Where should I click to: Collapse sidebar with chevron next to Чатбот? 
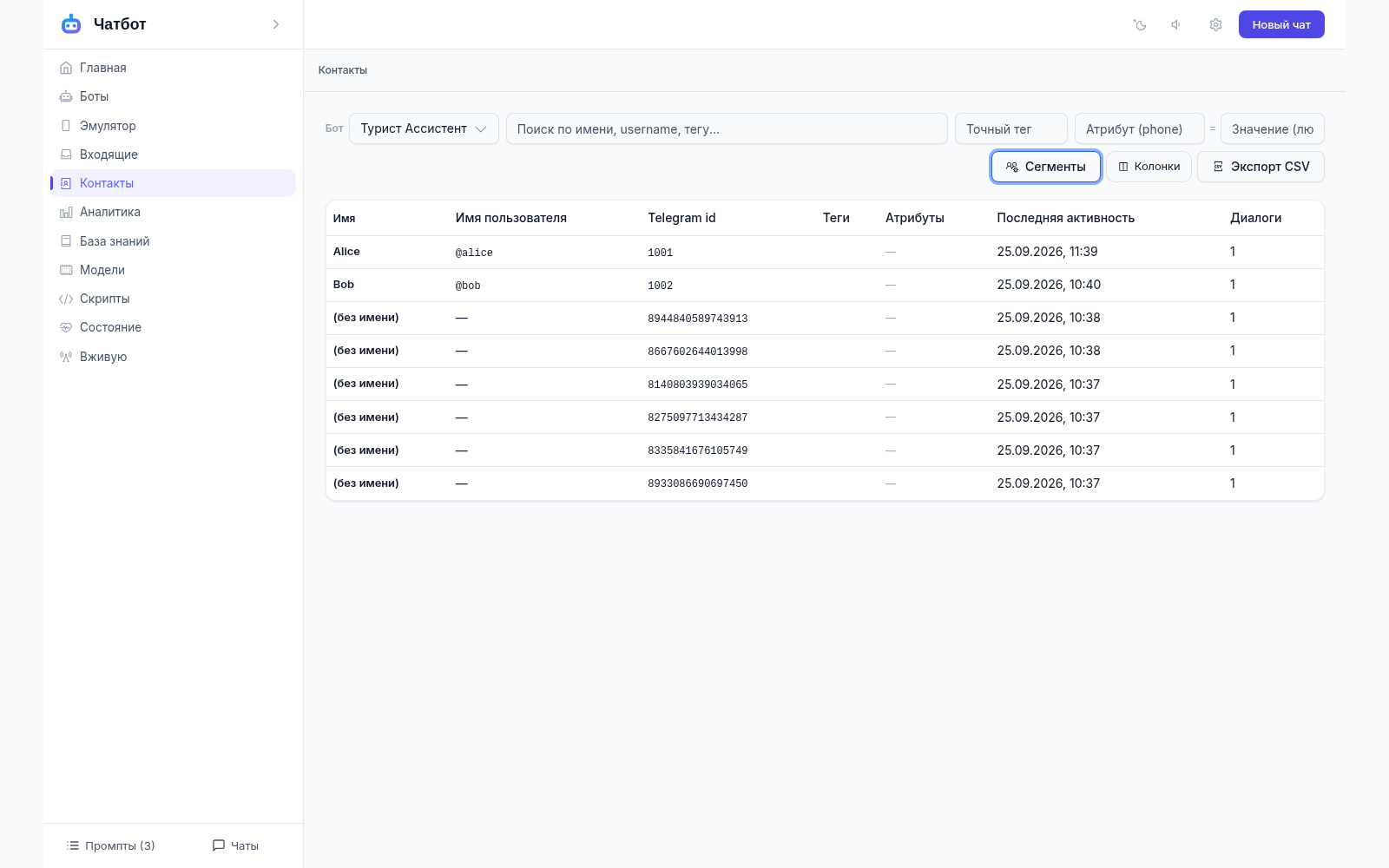[x=276, y=24]
